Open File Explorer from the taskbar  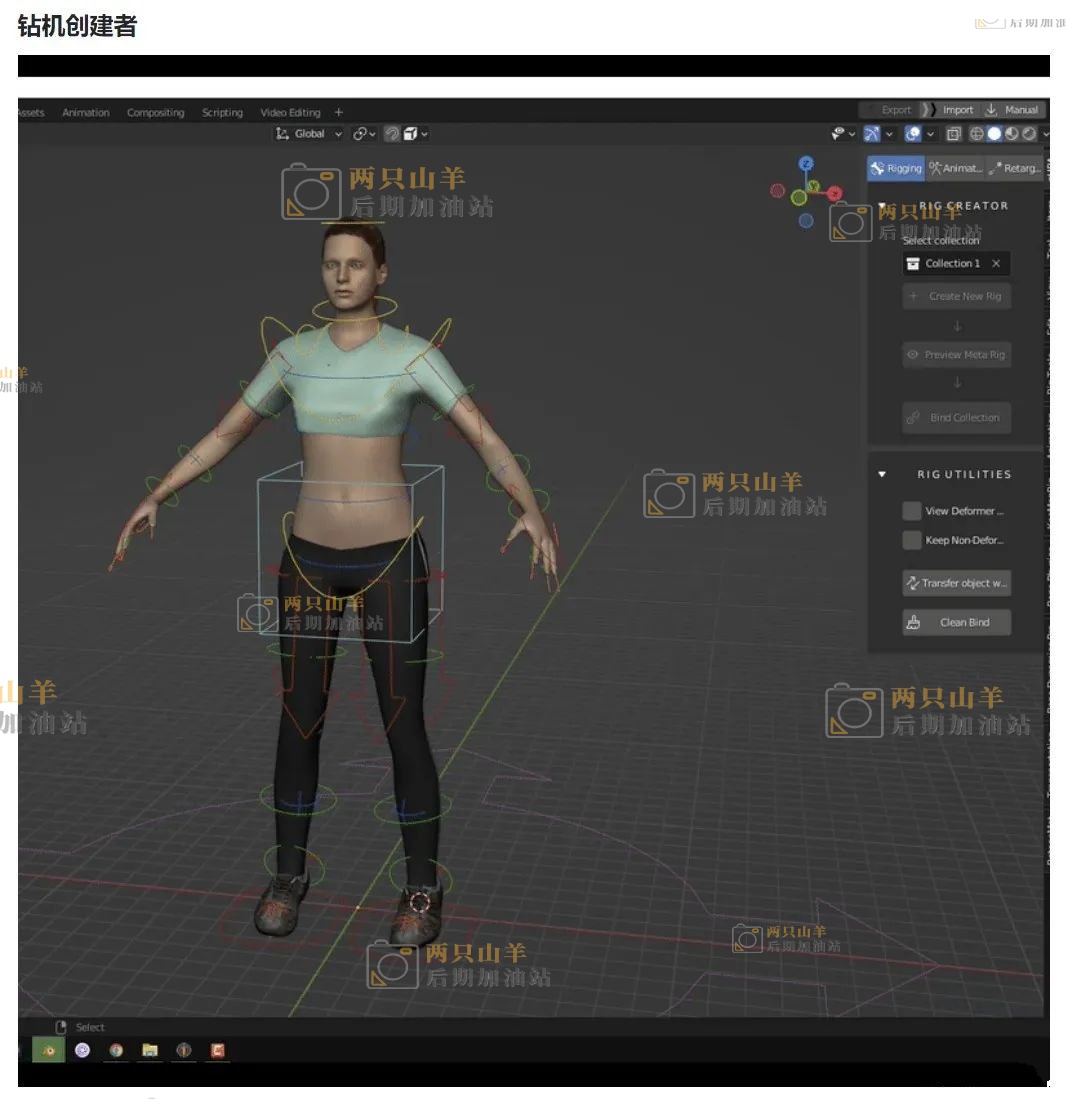(150, 1050)
